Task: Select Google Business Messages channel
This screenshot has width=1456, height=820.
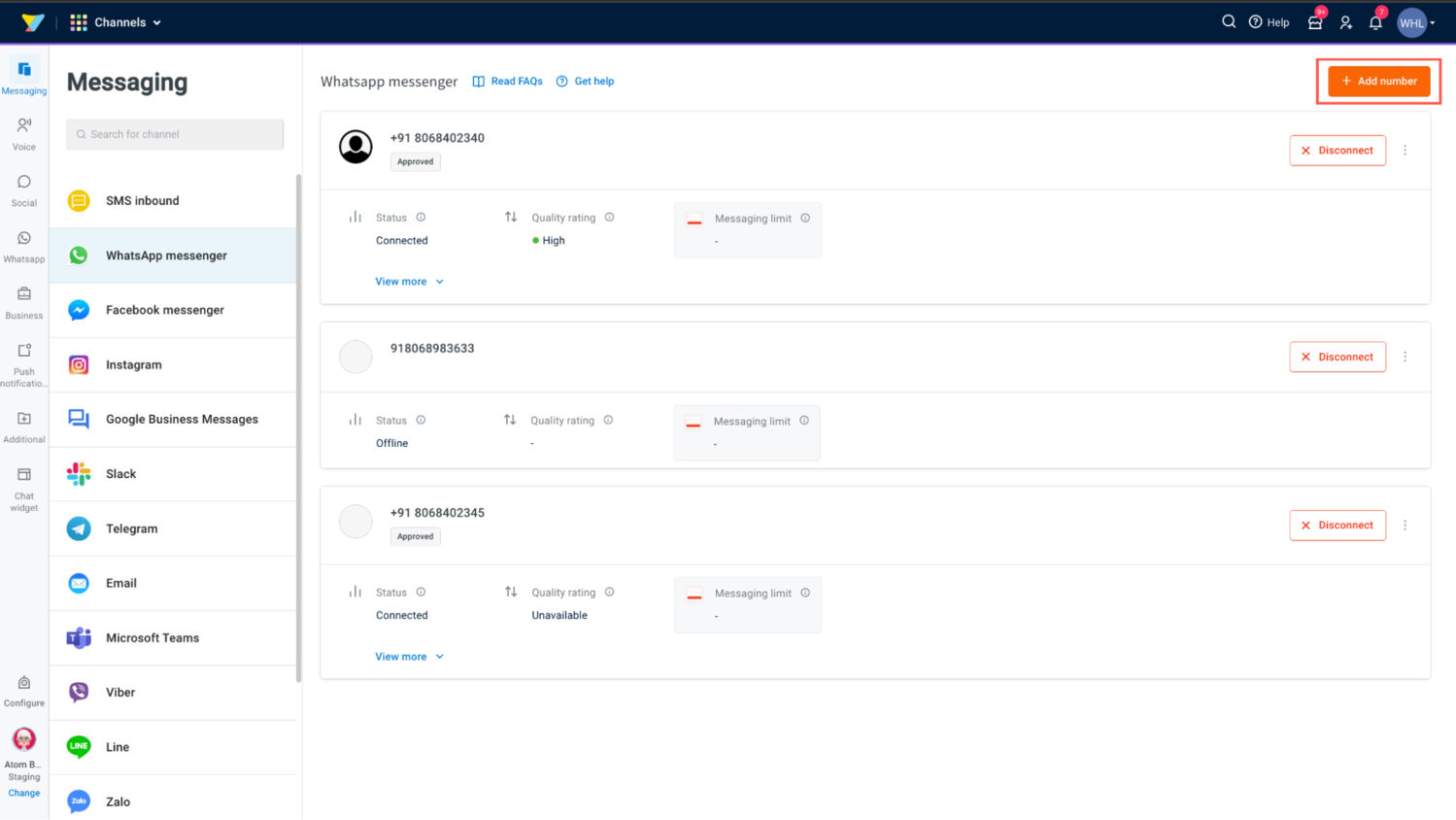Action: tap(173, 420)
